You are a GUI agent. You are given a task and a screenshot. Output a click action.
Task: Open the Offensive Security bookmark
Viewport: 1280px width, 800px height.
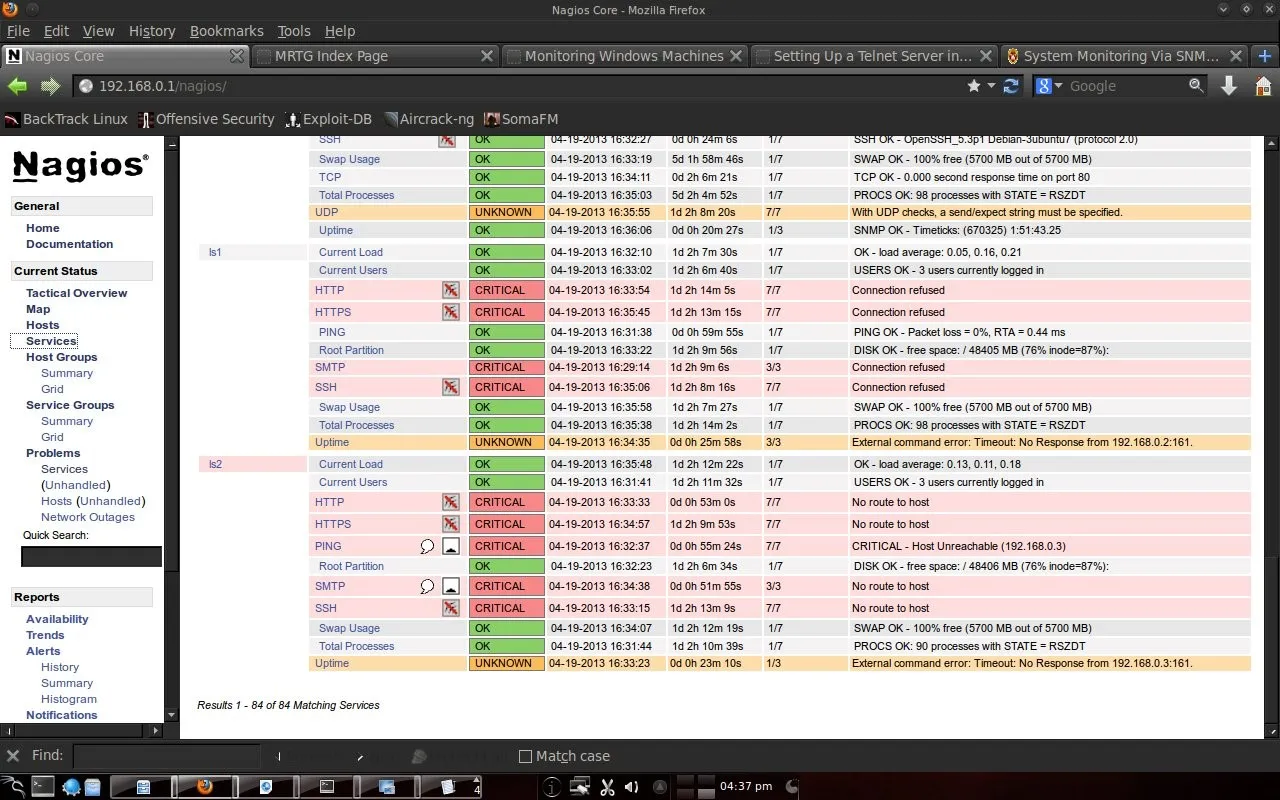click(x=205, y=119)
